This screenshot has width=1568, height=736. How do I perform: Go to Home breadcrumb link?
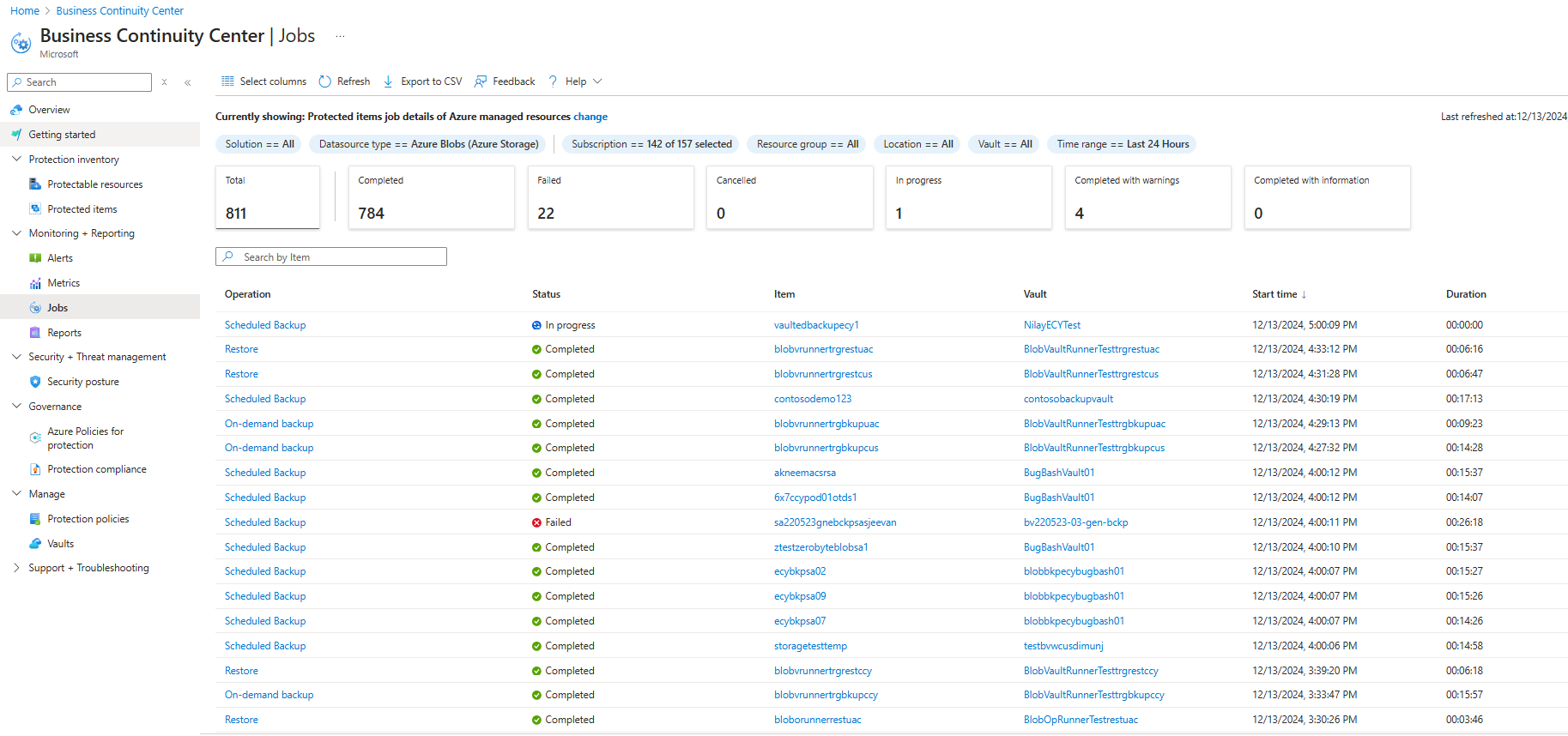point(25,11)
